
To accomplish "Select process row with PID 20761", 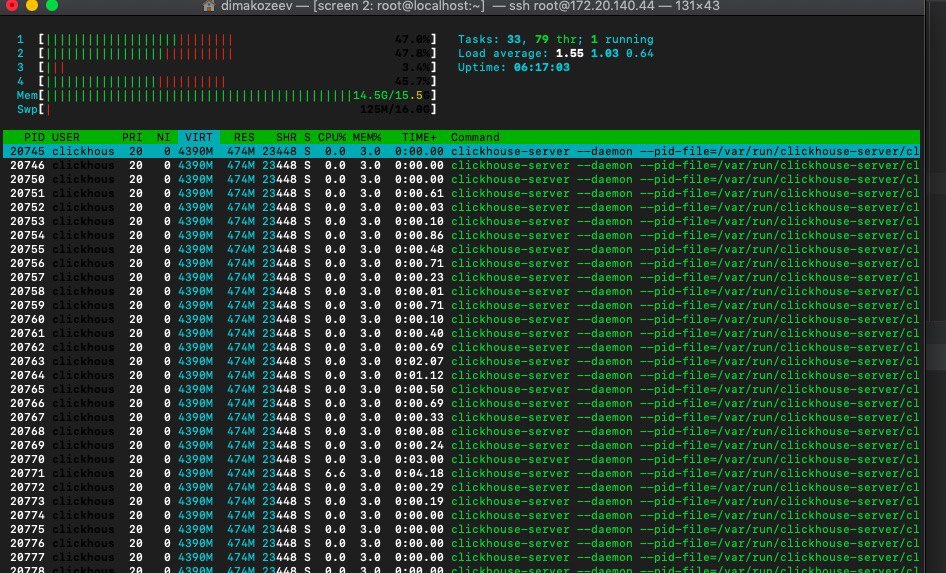I will (462, 334).
